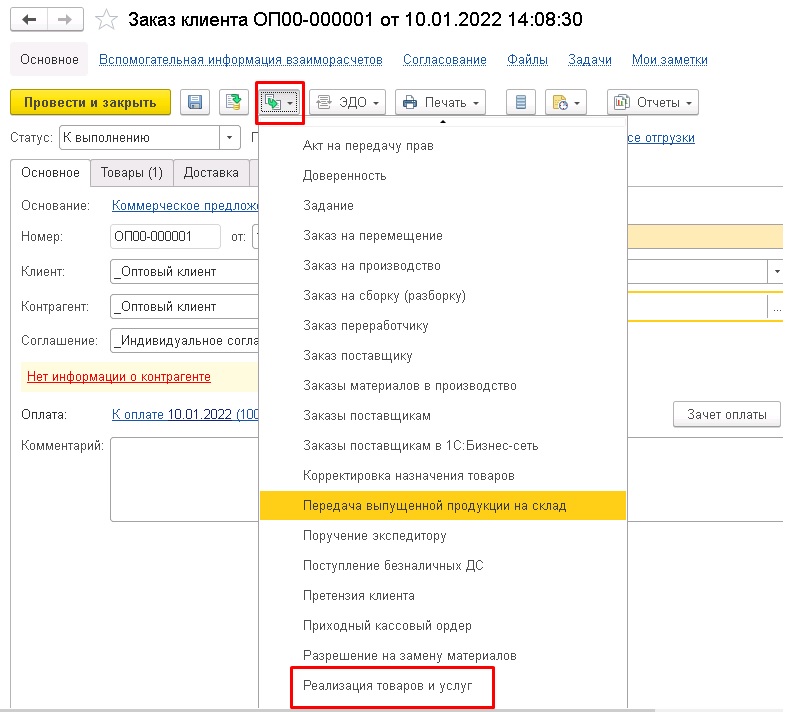787x712 pixels.
Task: Click the 'Зачет оплаты' button
Action: click(726, 414)
